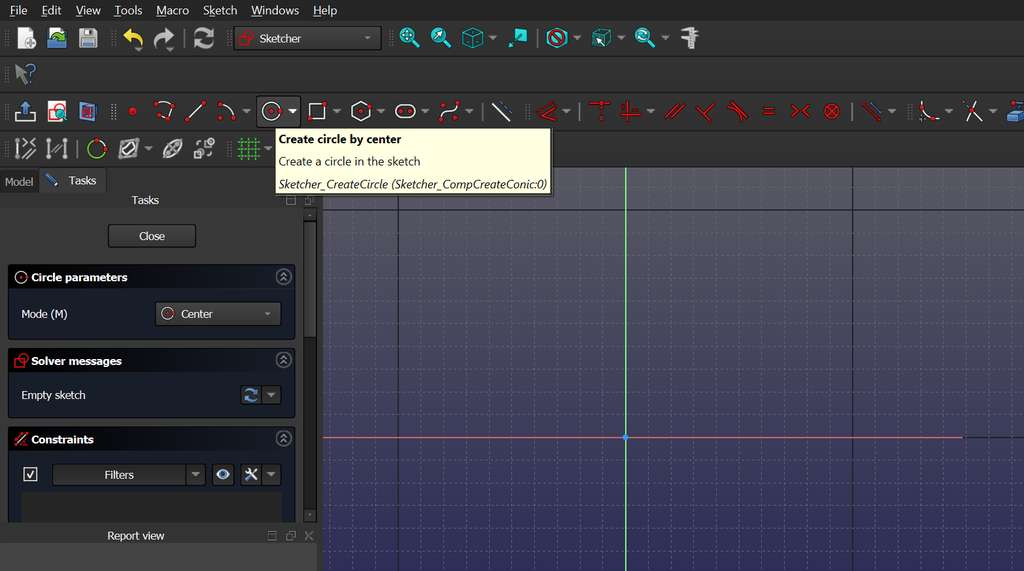Screen dimensions: 1024x571
Task: Open the Macro menu
Action: (x=172, y=10)
